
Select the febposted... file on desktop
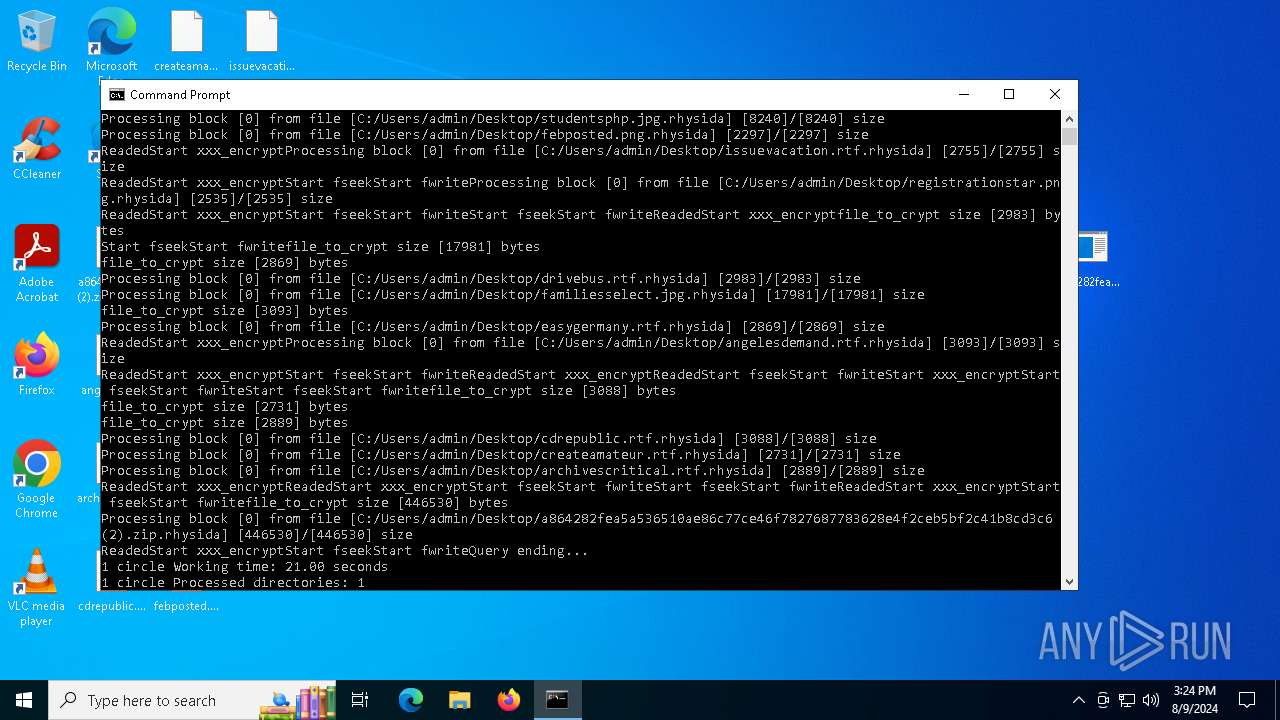186,605
